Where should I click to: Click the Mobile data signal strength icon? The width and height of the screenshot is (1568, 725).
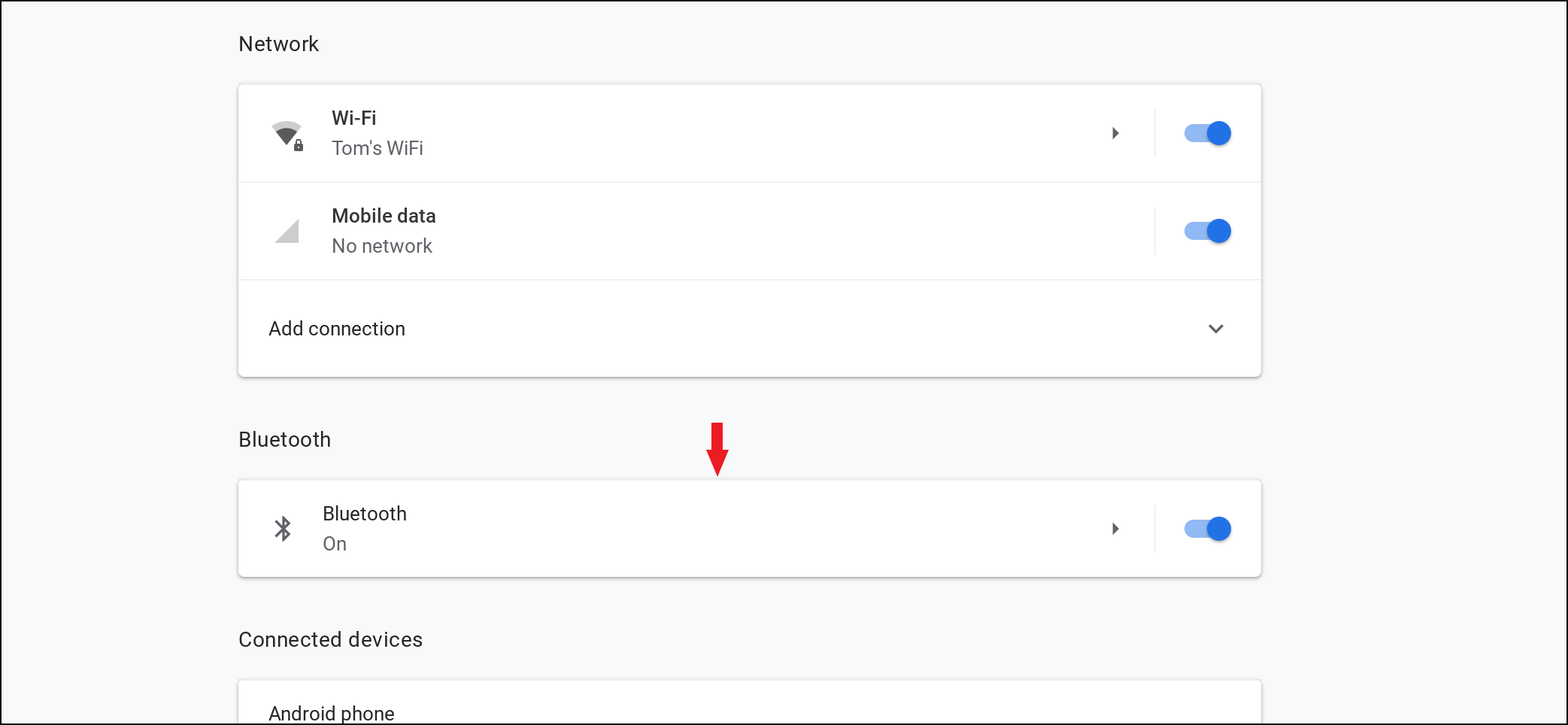[287, 232]
